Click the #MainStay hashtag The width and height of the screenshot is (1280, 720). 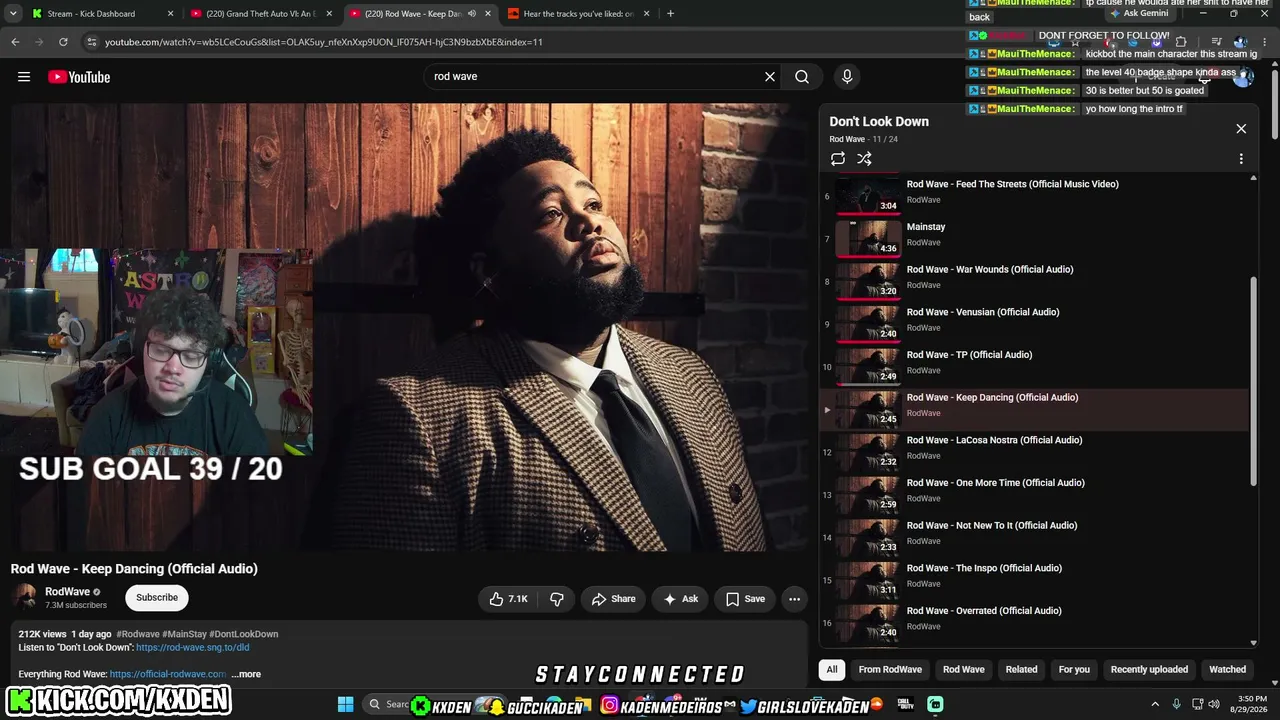[x=184, y=634]
